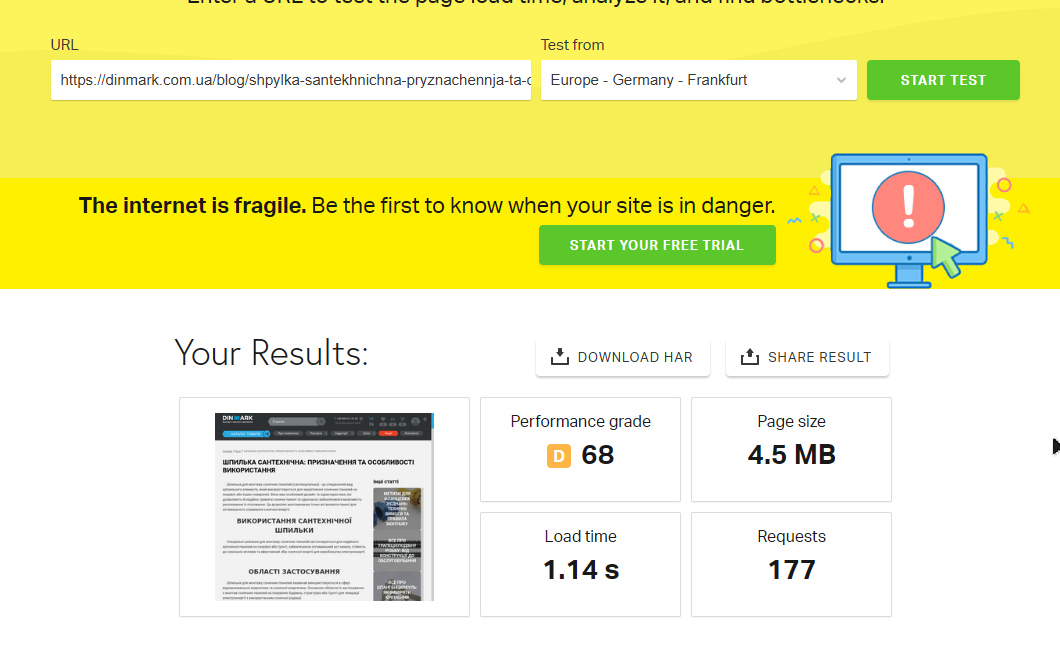Start the page speed test
Viewport: 1060px width, 645px height.
943,80
